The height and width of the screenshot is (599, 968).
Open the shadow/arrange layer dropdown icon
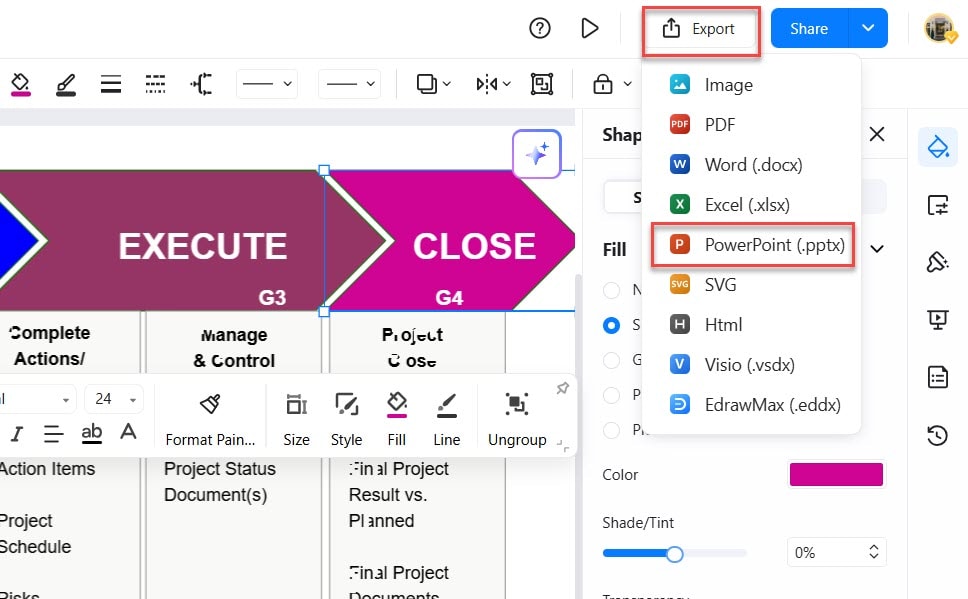coord(433,83)
